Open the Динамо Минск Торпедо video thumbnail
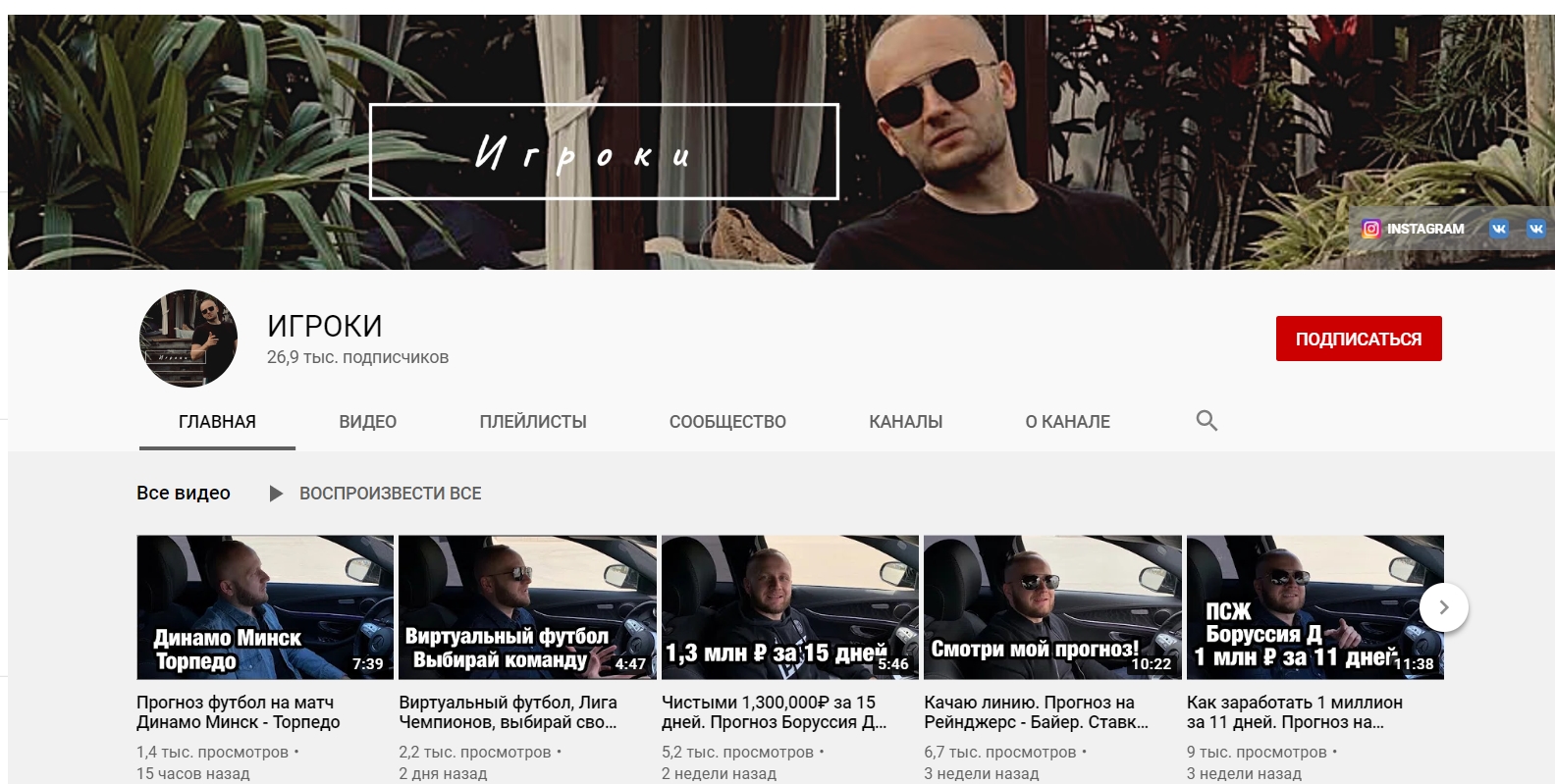The height and width of the screenshot is (784, 1555). [265, 607]
